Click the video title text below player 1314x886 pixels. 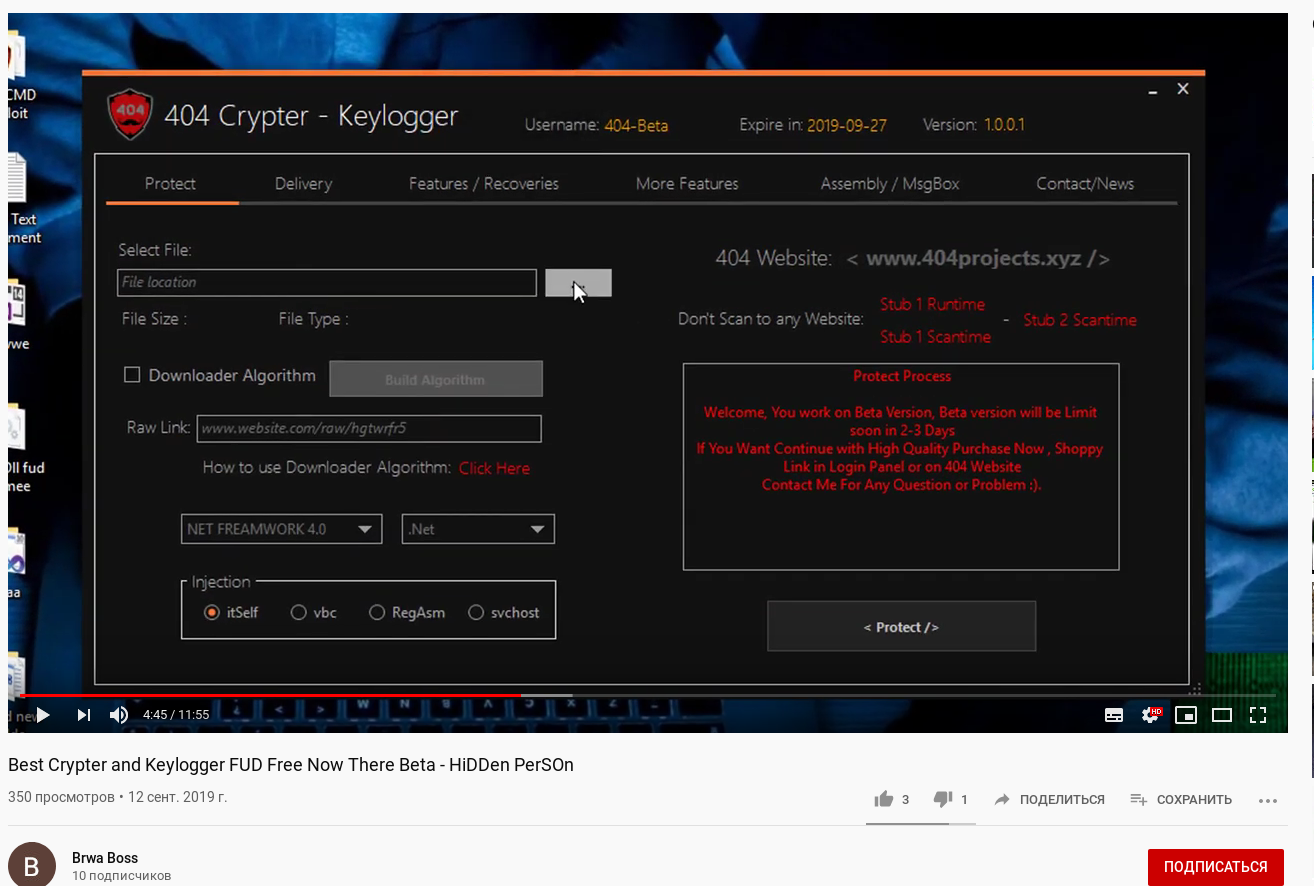(291, 765)
